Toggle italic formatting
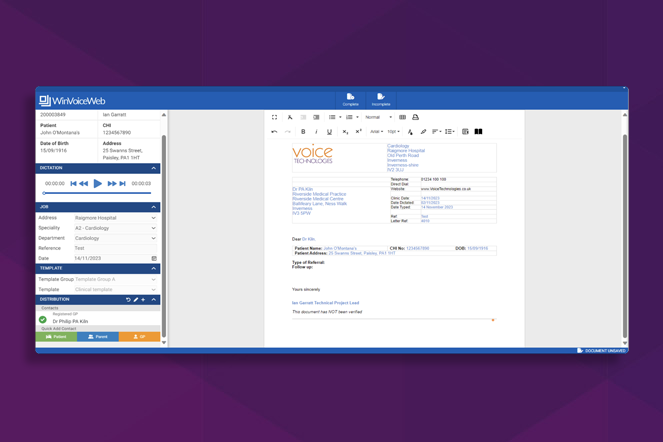The image size is (663, 442). click(x=317, y=131)
